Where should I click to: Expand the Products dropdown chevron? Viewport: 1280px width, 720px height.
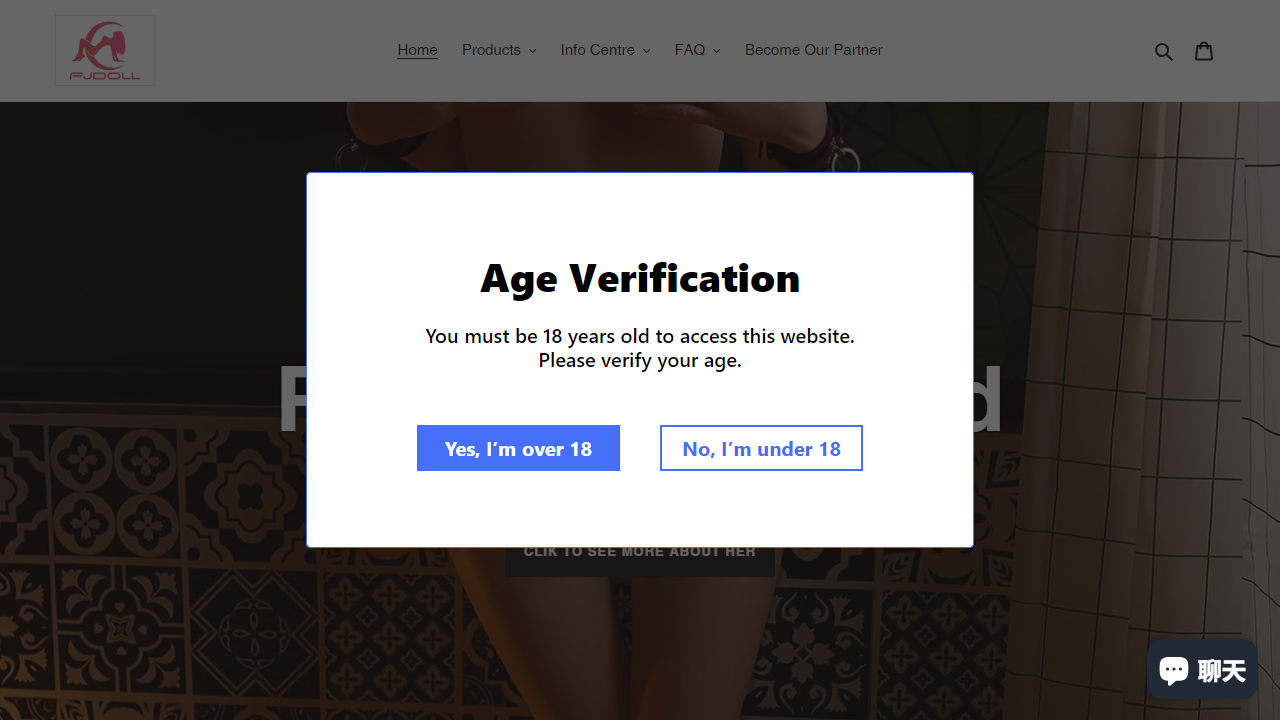532,51
